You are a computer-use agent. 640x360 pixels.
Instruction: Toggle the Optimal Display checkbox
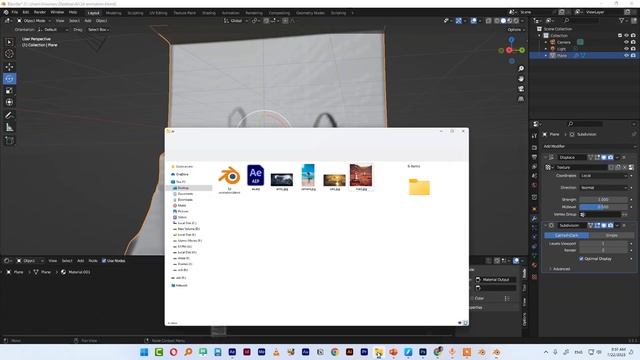click(581, 259)
